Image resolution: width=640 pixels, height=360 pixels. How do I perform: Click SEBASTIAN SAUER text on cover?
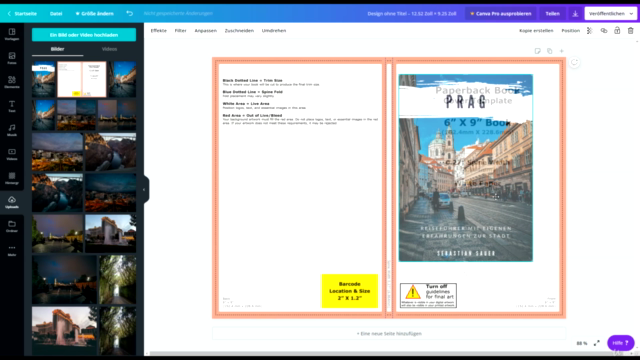466,254
